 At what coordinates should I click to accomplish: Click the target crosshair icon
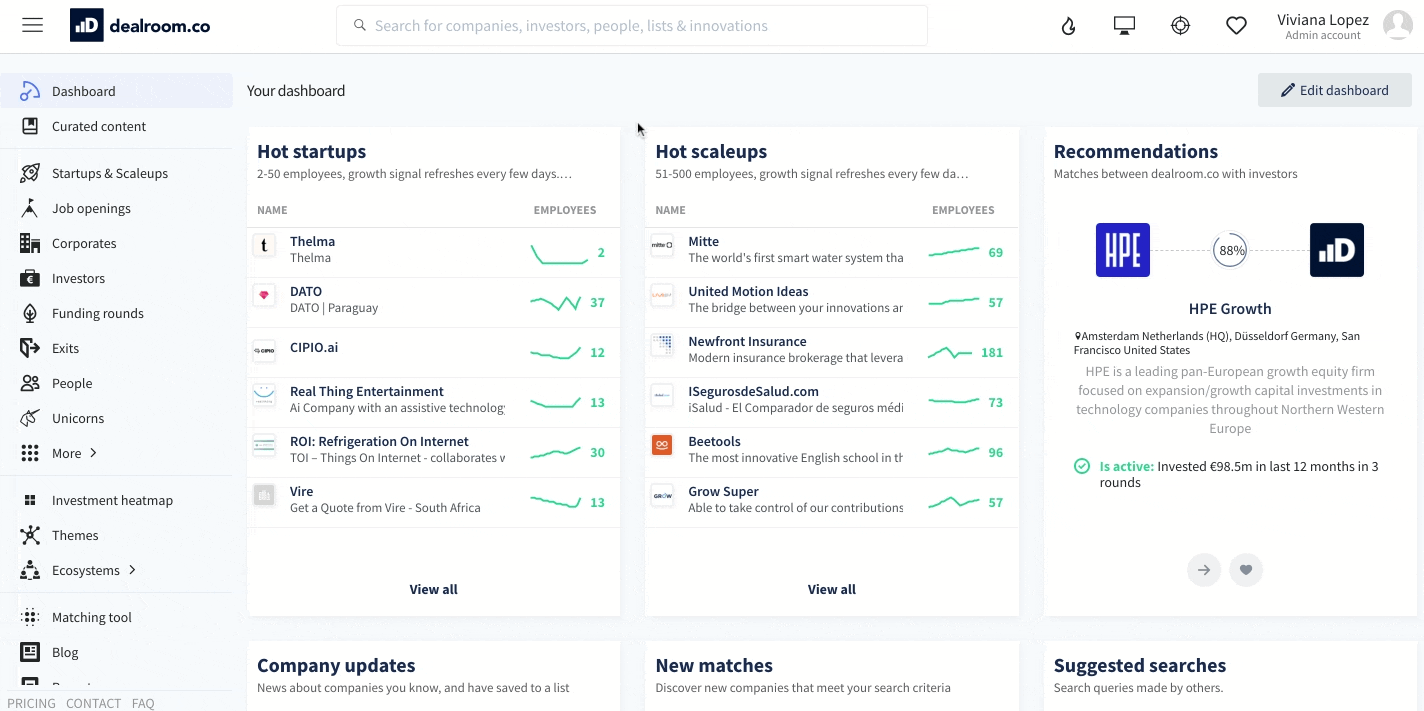click(x=1180, y=26)
